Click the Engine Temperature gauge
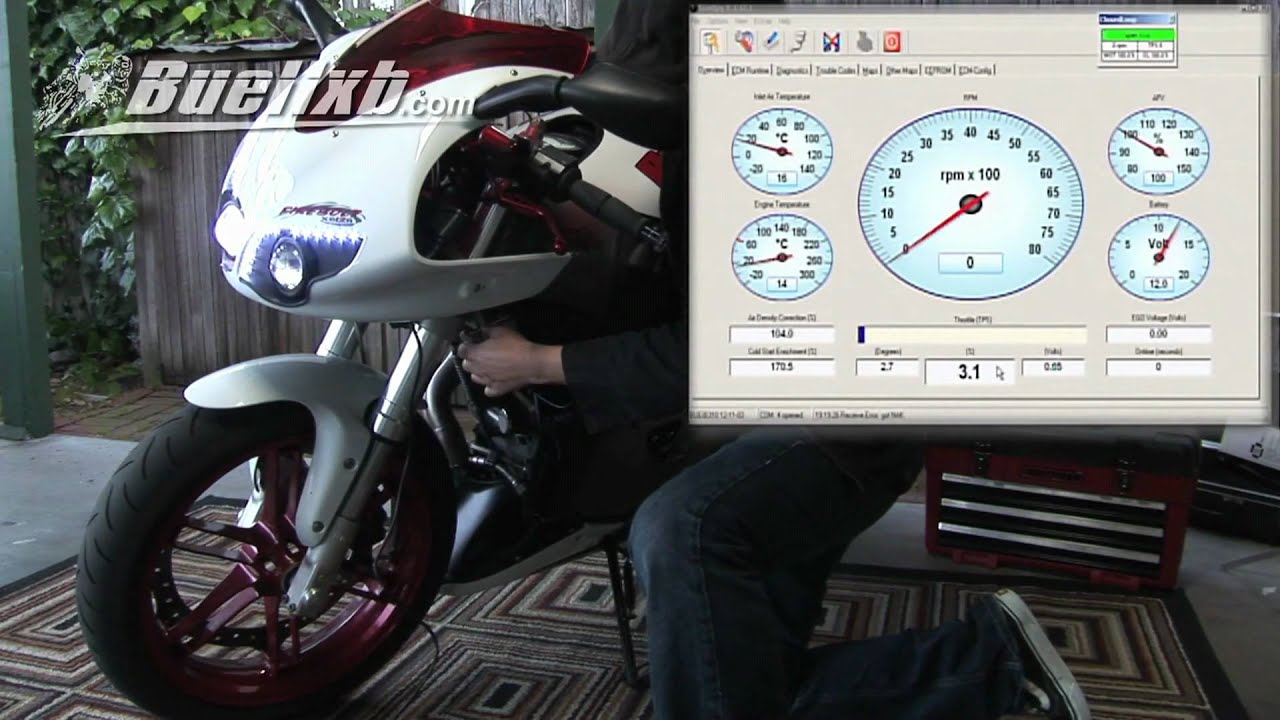This screenshot has width=1280, height=720. pos(782,257)
